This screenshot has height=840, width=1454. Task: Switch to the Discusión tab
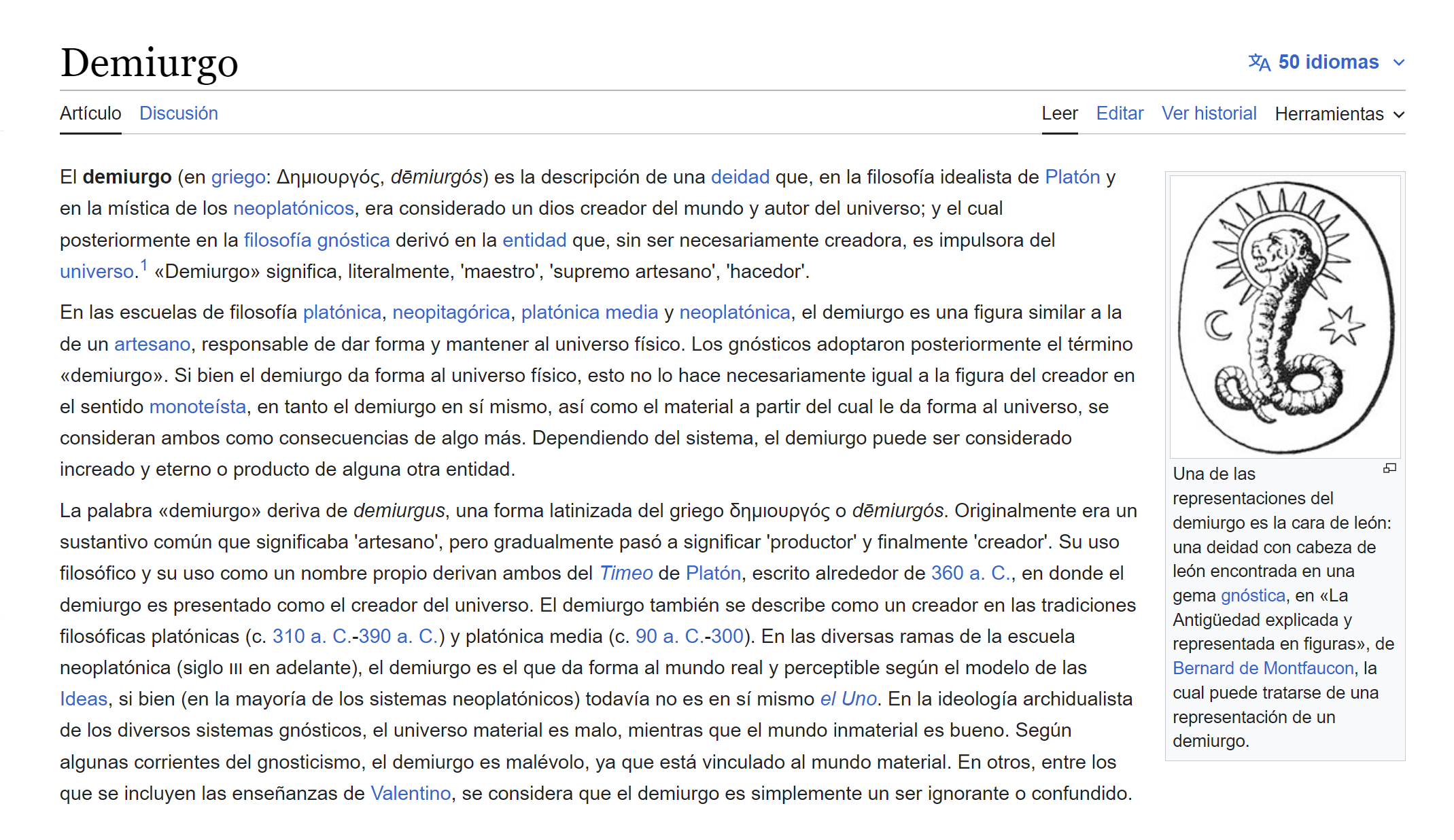click(178, 113)
